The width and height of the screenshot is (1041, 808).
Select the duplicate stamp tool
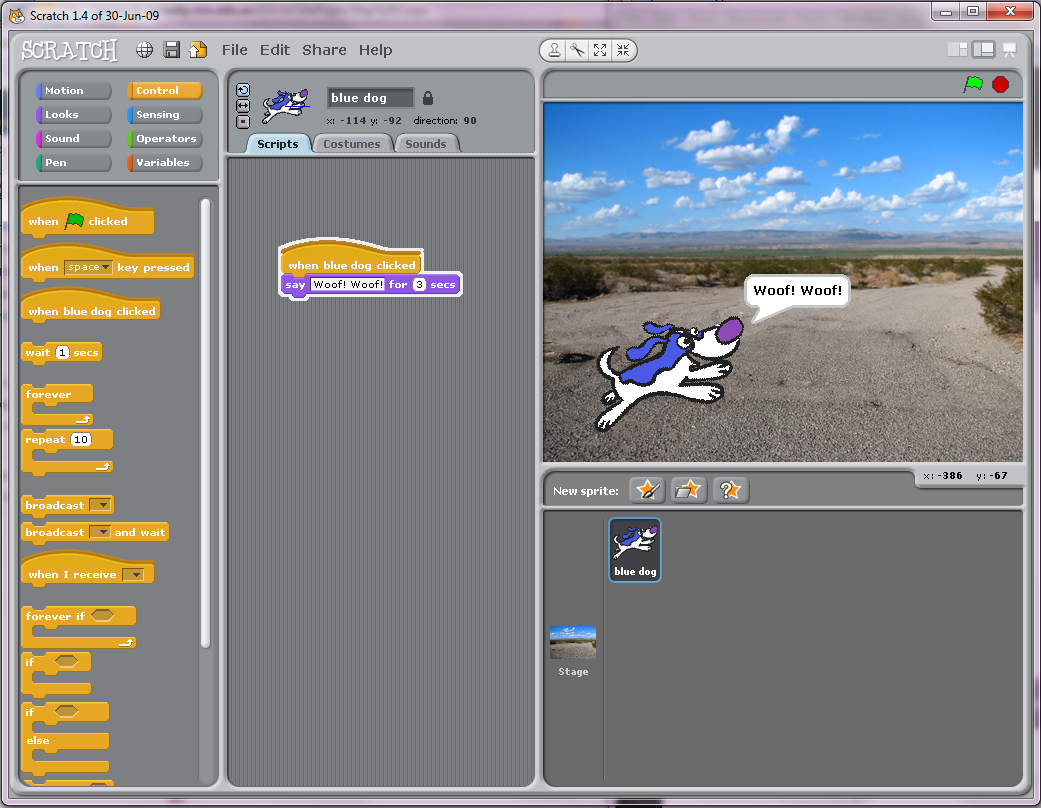pos(554,50)
